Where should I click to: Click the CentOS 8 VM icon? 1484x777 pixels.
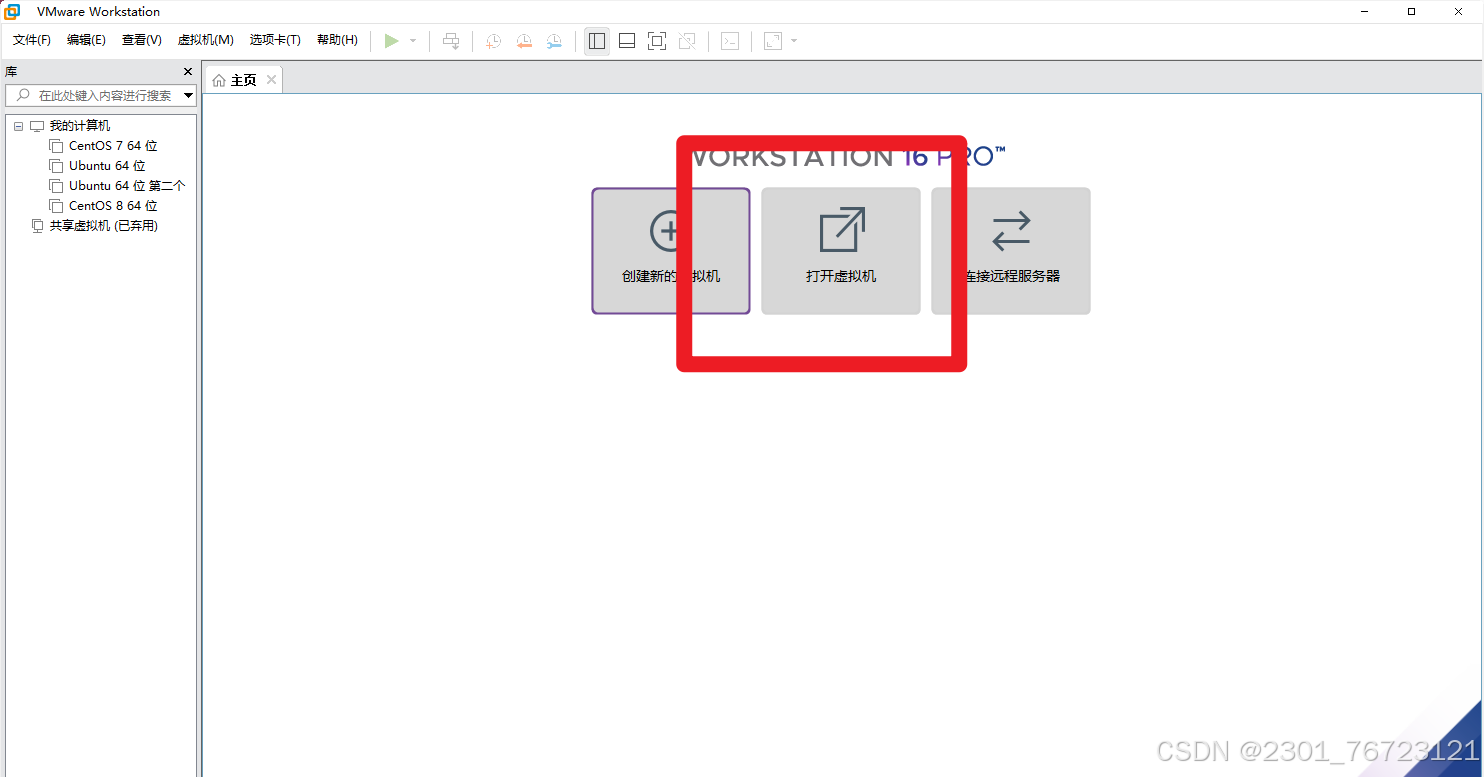point(56,206)
